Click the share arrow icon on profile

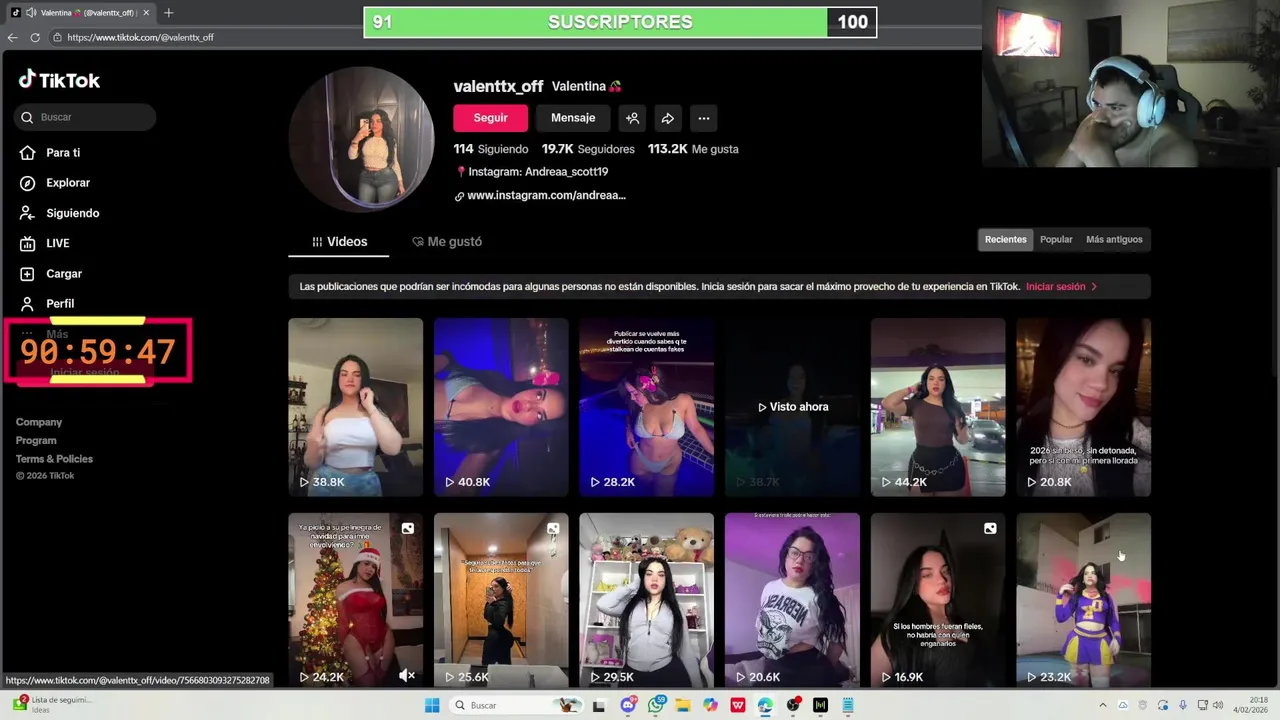point(668,118)
